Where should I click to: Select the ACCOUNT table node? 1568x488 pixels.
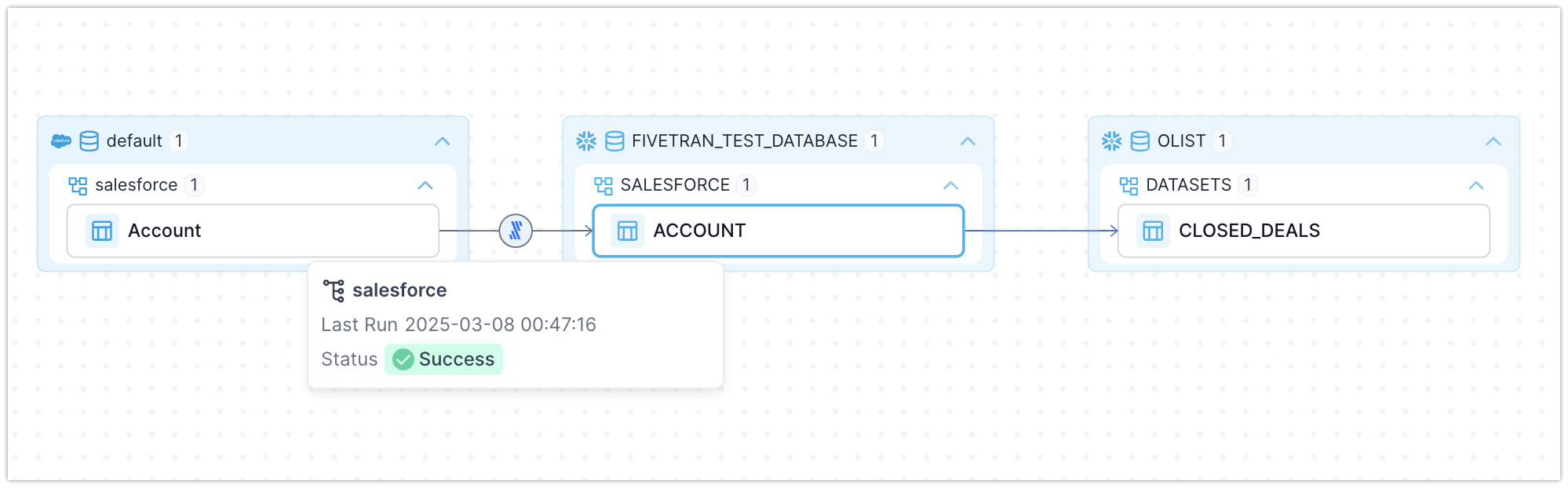point(777,231)
